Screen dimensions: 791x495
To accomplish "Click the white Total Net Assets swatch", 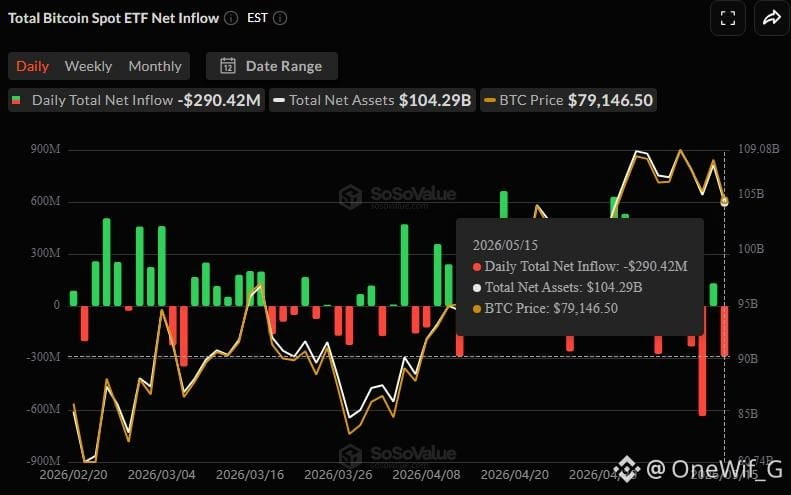I will tap(279, 100).
